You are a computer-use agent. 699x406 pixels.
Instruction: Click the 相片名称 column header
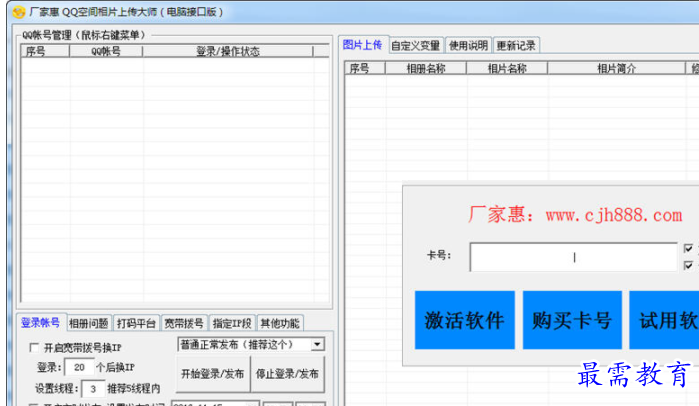(x=507, y=68)
